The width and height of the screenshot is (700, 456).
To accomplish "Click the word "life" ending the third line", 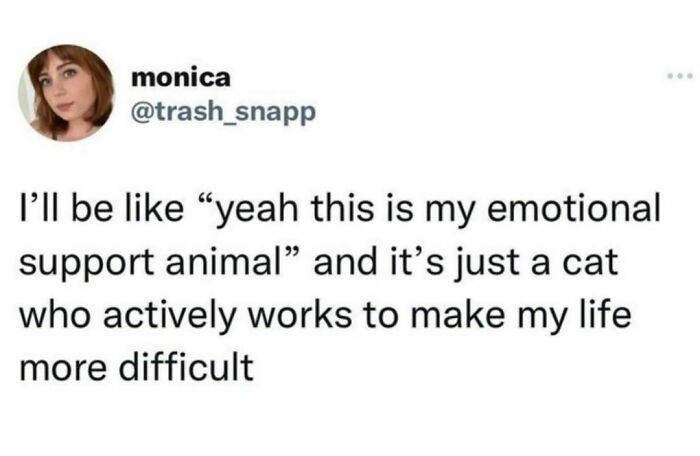I will (x=585, y=317).
